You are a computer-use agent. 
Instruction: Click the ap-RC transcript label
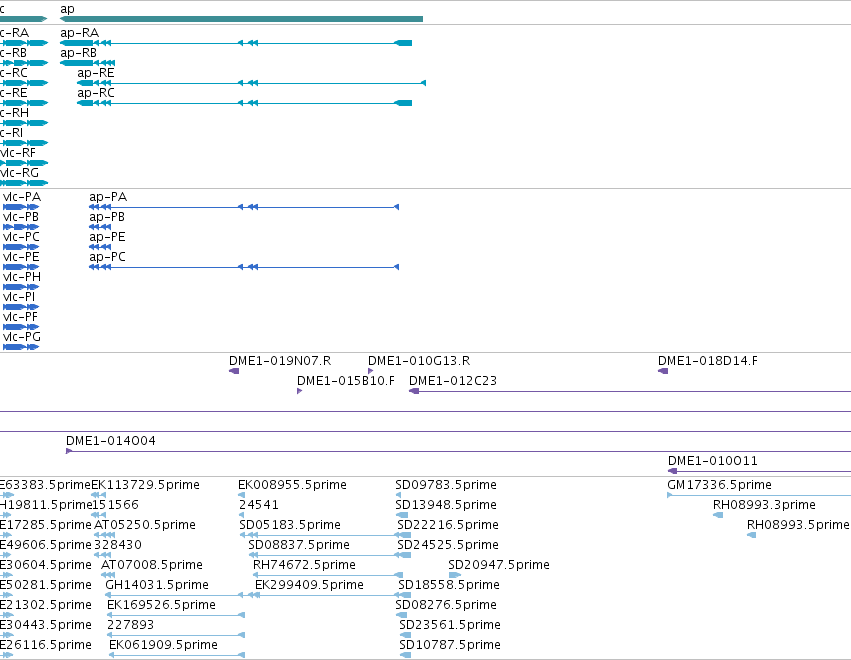click(x=96, y=93)
